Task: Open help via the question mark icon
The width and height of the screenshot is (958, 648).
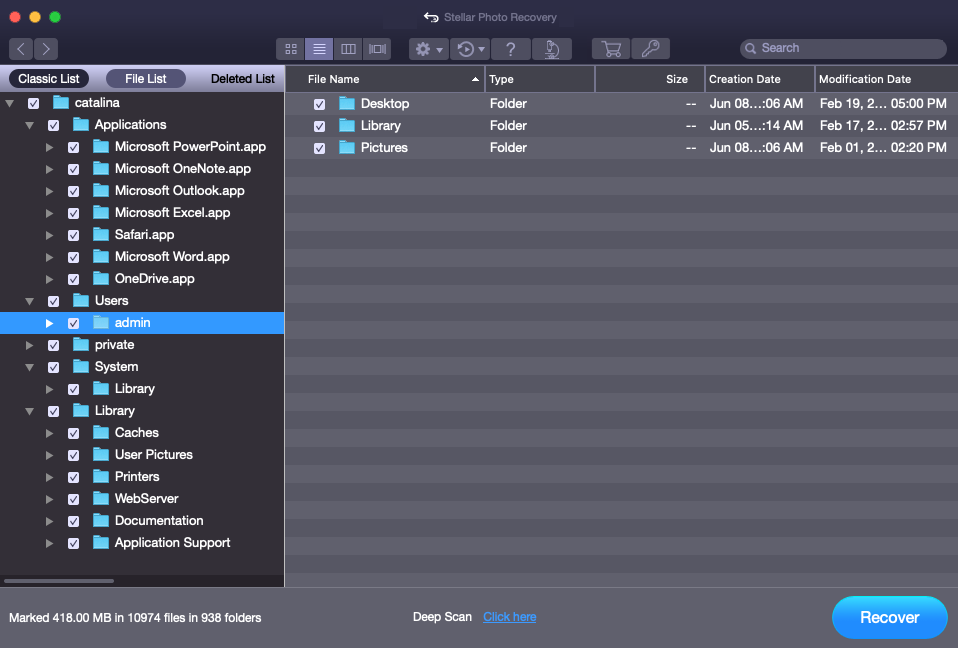Action: click(x=511, y=49)
